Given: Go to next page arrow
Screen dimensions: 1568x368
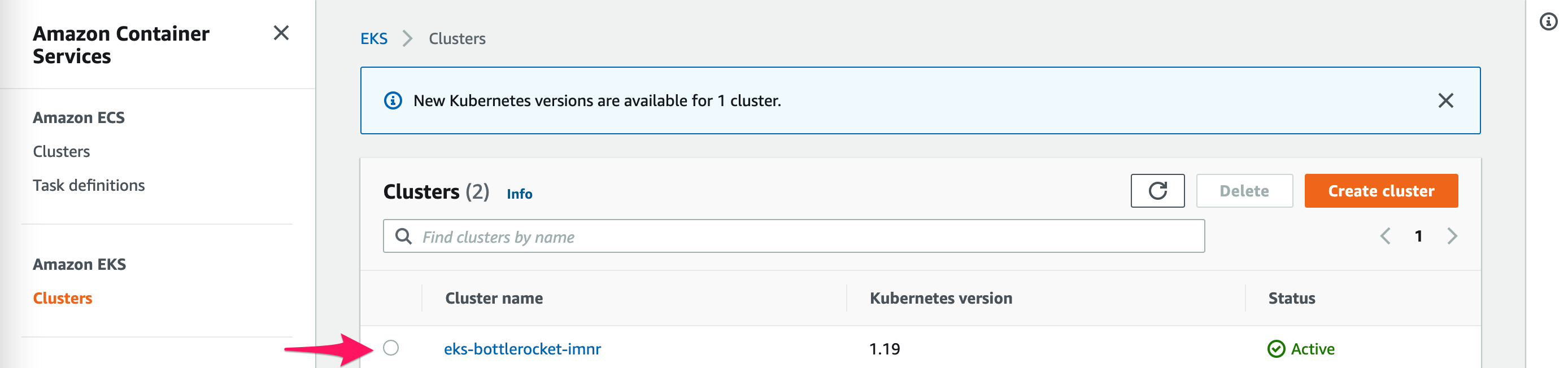Looking at the screenshot, I should click(x=1452, y=236).
